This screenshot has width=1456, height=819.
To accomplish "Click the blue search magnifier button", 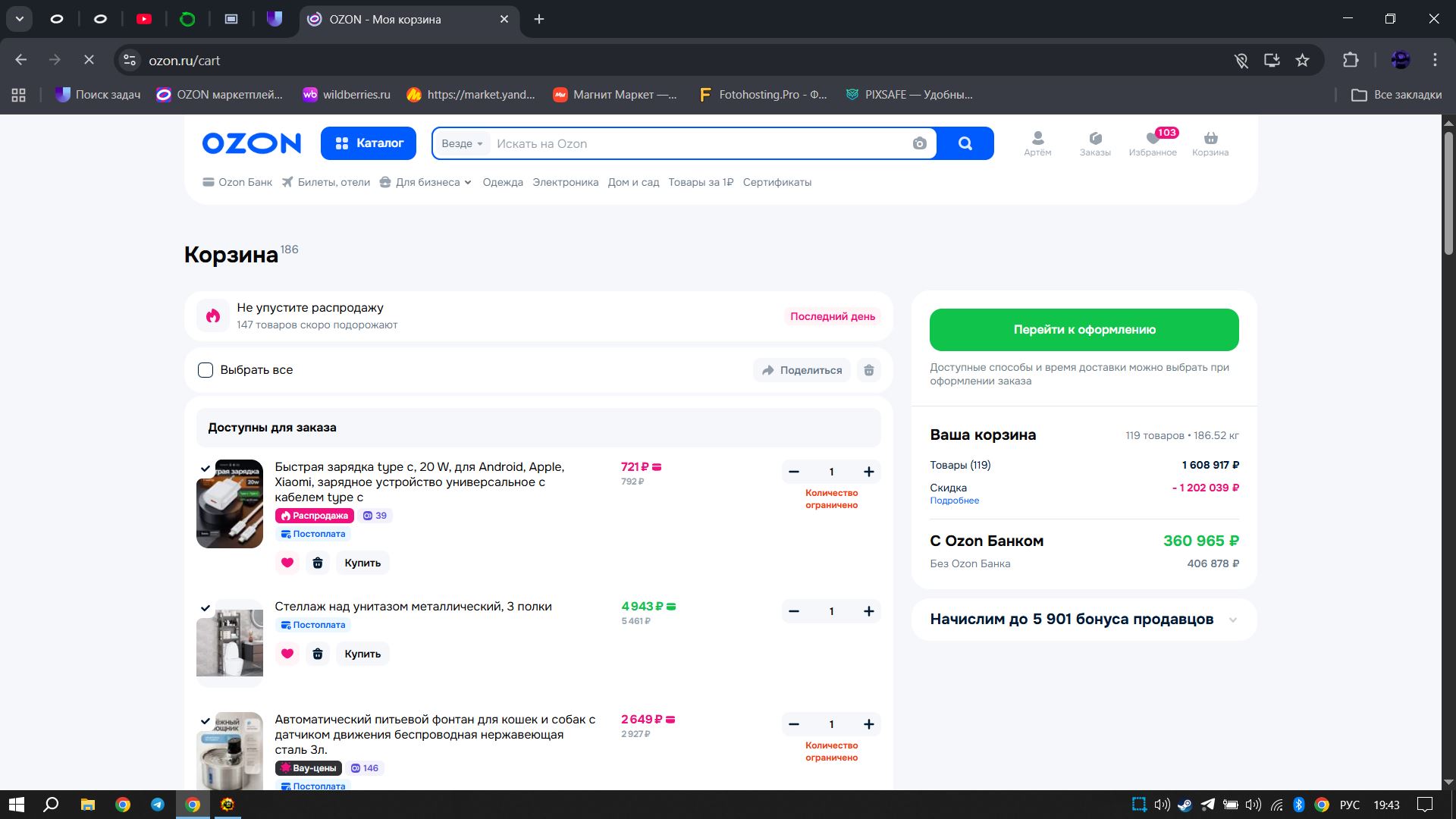I will (x=965, y=143).
